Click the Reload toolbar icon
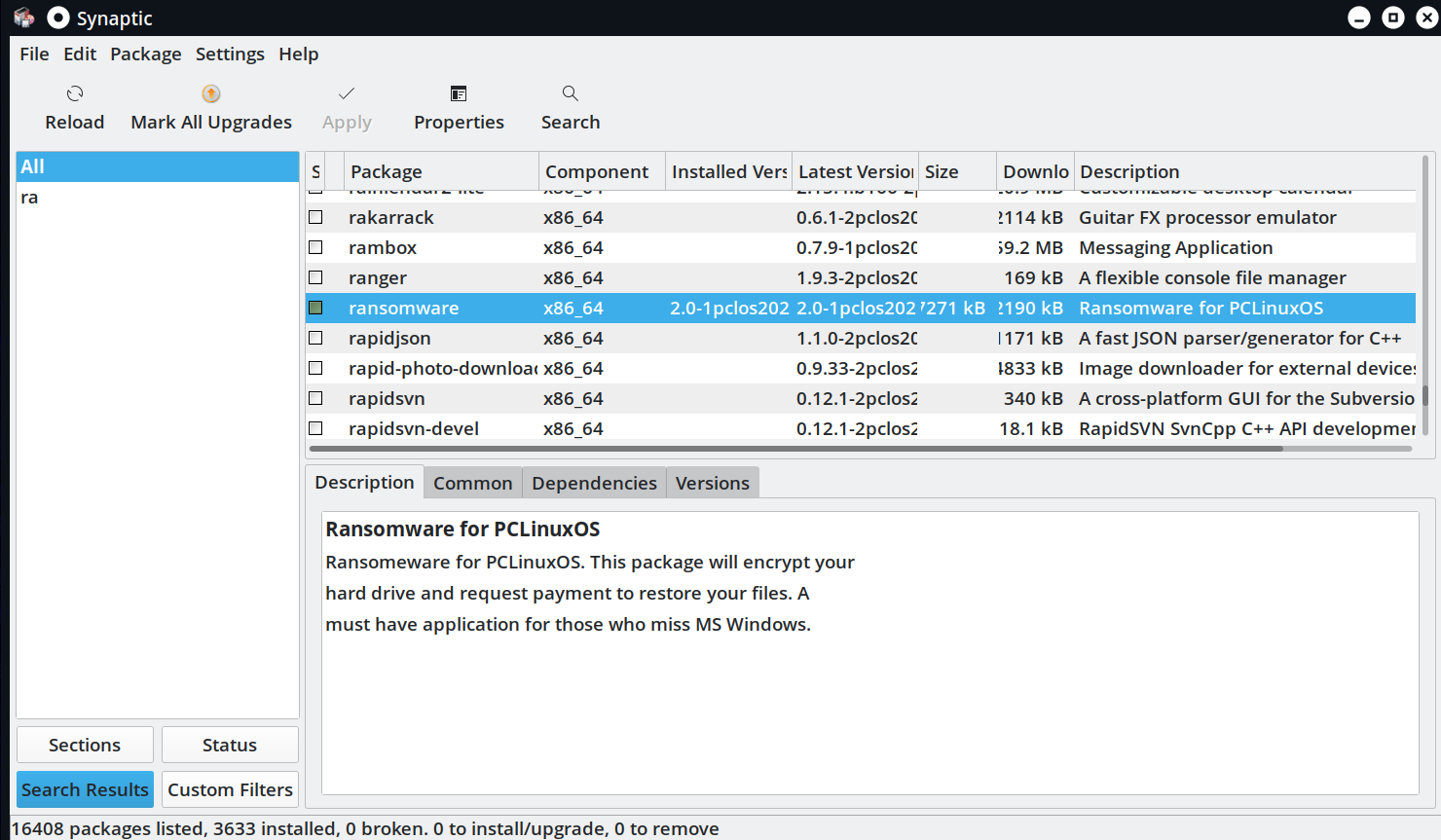This screenshot has width=1441, height=840. 75,93
